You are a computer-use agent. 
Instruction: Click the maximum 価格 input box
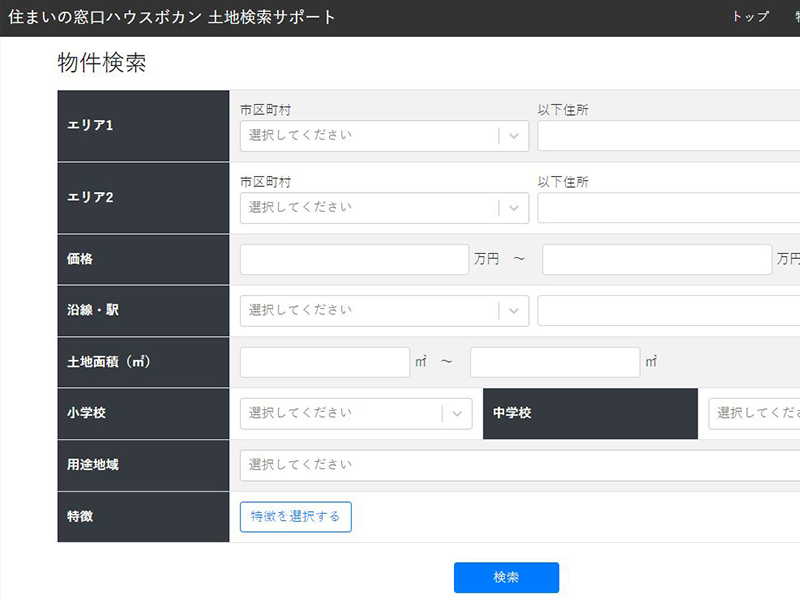pos(656,259)
